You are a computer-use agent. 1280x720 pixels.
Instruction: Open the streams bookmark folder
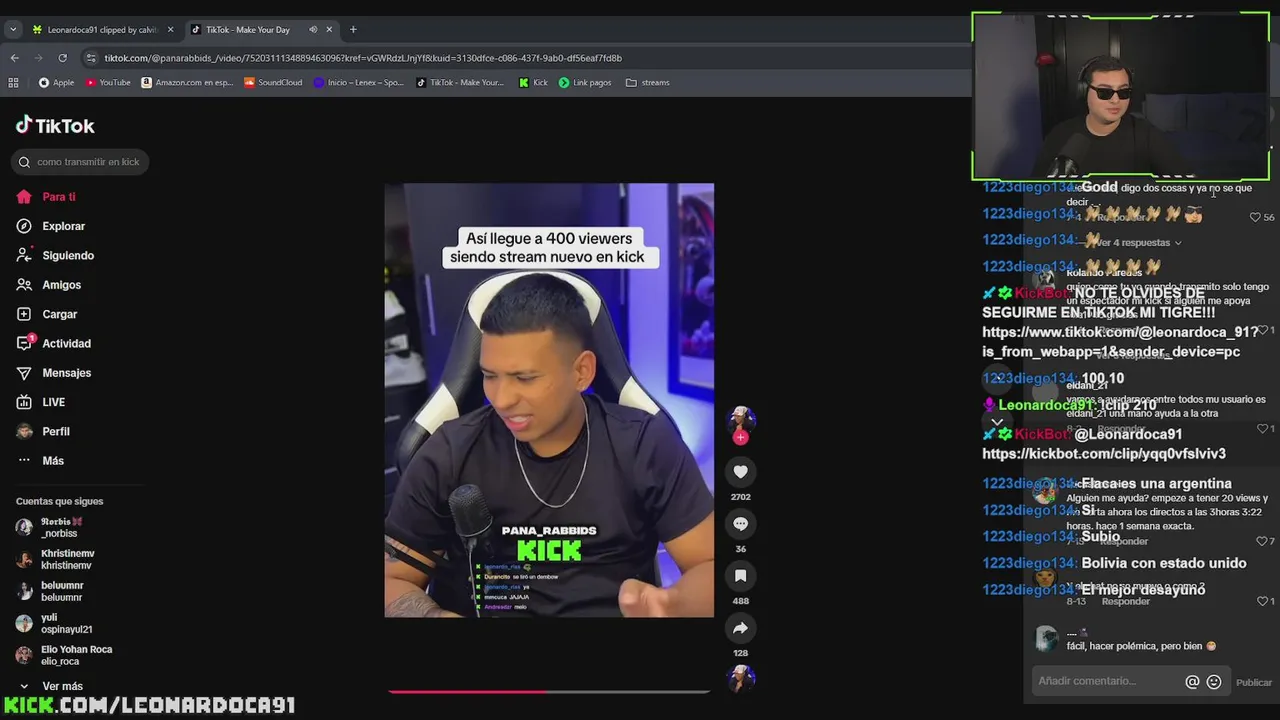click(648, 82)
